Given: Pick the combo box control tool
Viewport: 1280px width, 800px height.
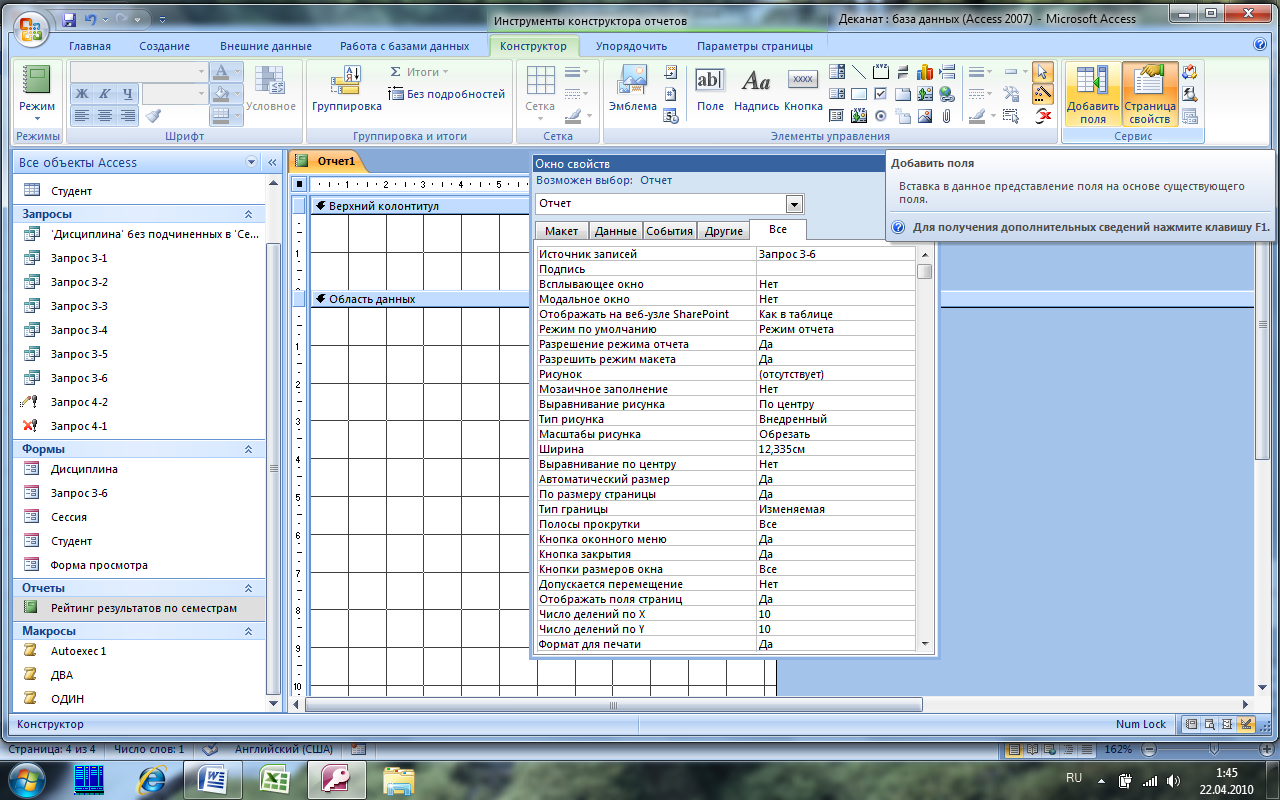Looking at the screenshot, I should 837,72.
